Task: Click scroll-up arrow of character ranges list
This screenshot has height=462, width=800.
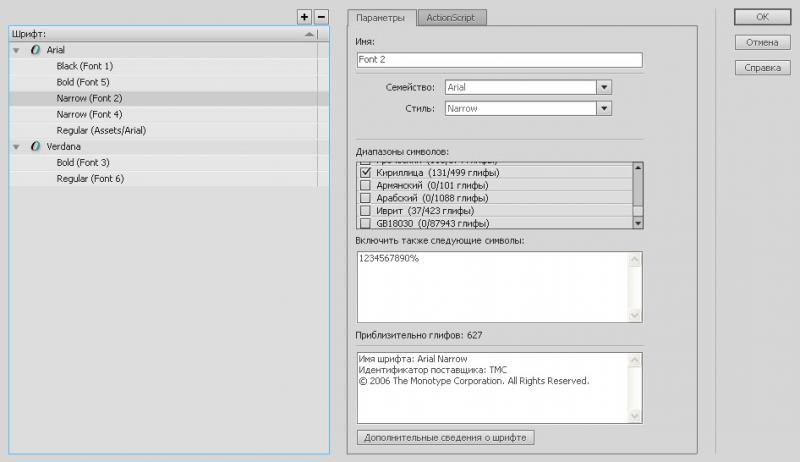Action: point(638,167)
